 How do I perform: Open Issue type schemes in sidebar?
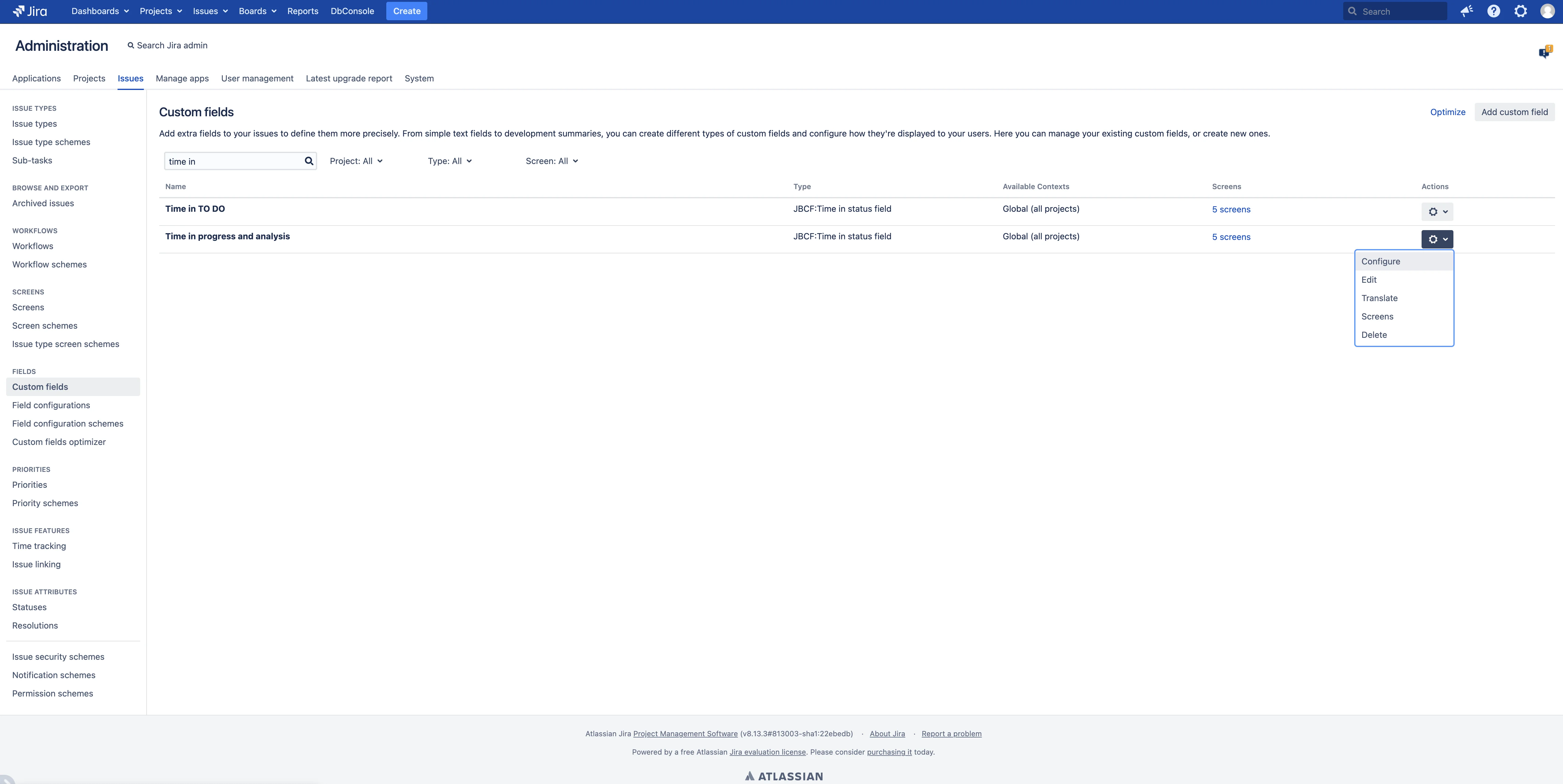(x=51, y=142)
